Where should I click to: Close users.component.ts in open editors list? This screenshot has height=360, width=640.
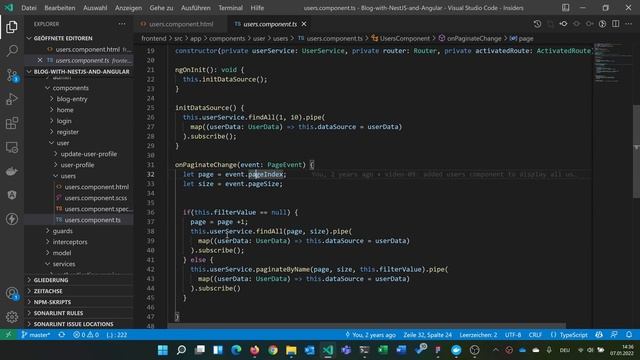coord(40,60)
